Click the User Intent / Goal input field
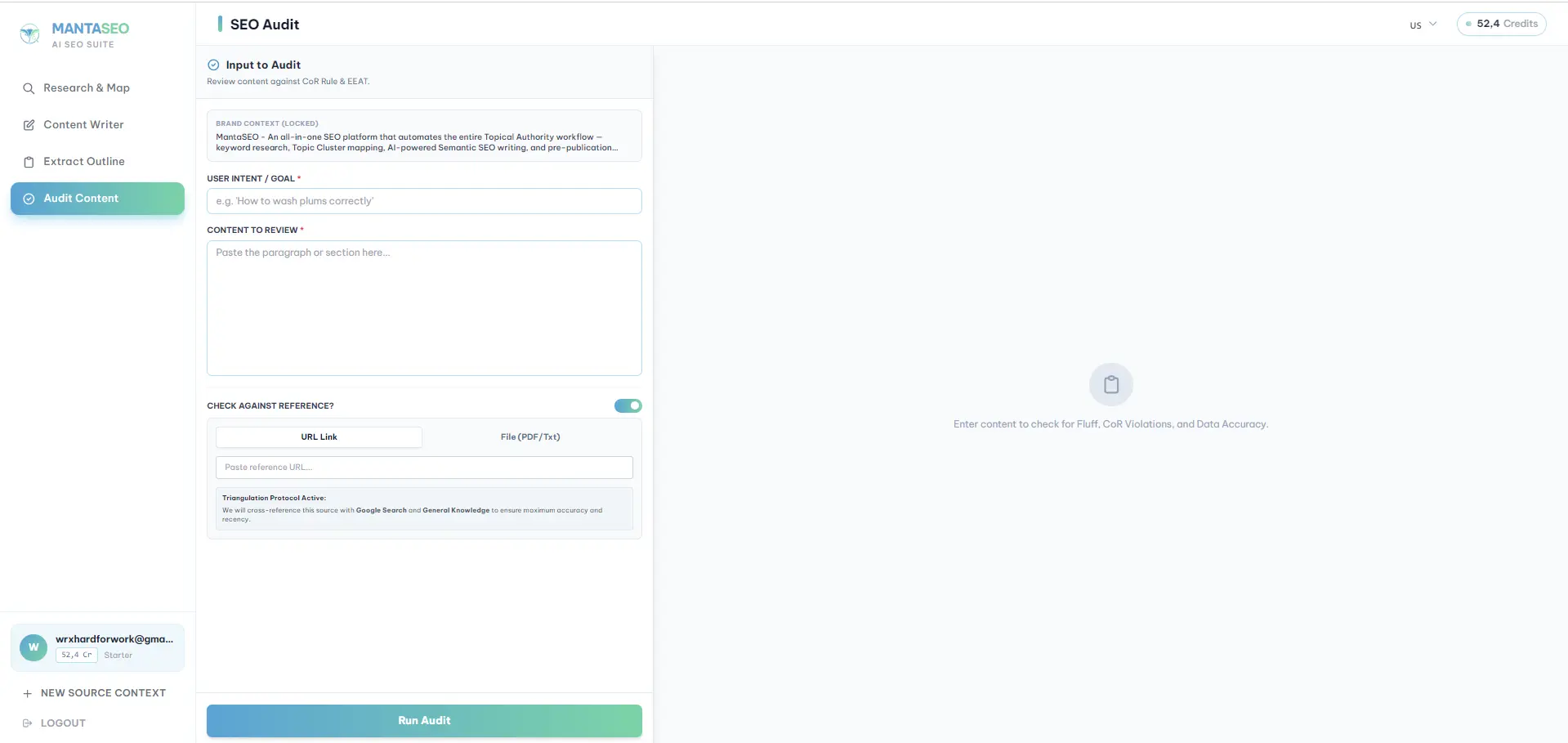The width and height of the screenshot is (1568, 743). pyautogui.click(x=423, y=200)
